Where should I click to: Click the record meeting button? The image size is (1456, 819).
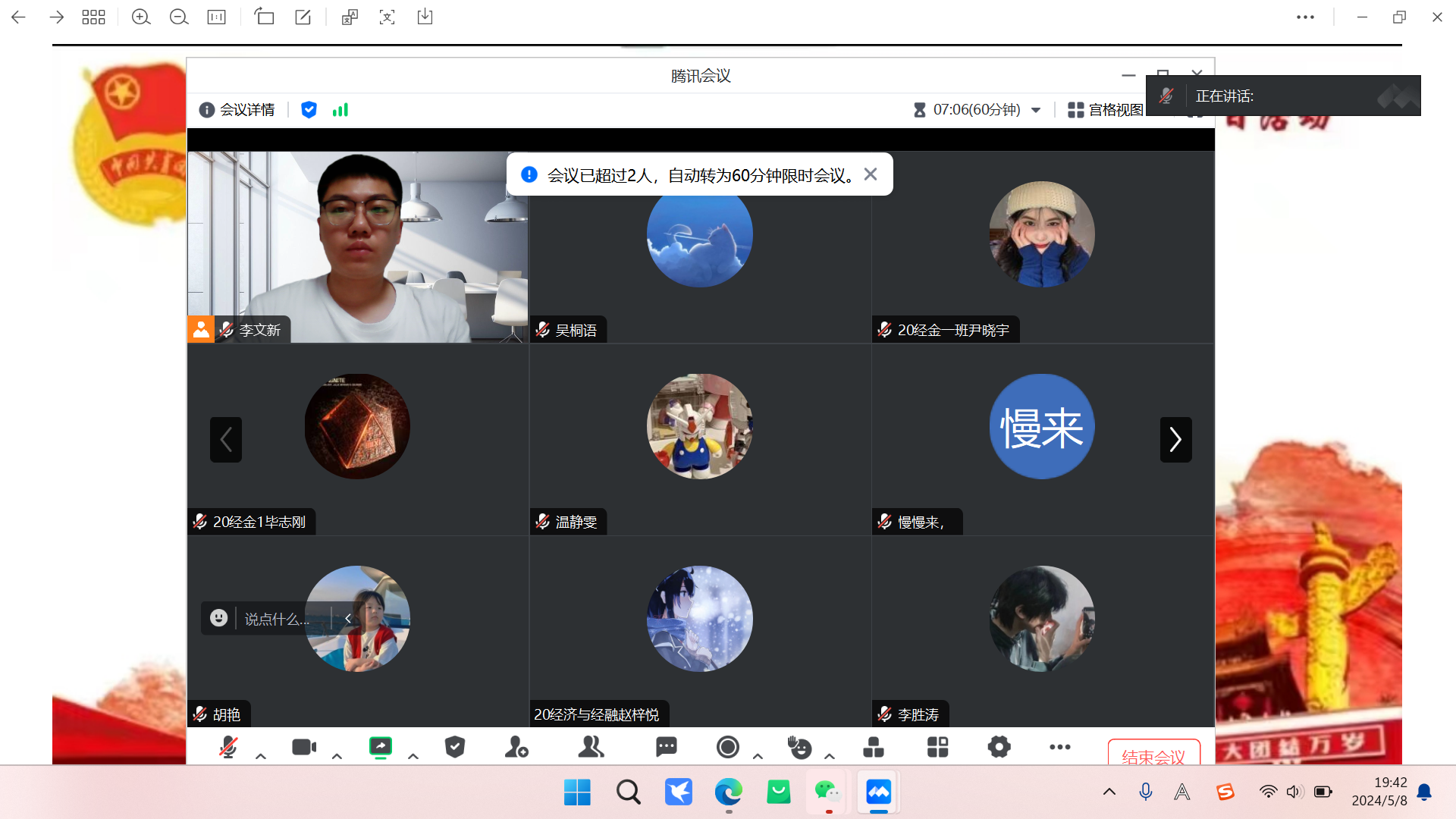pos(728,748)
